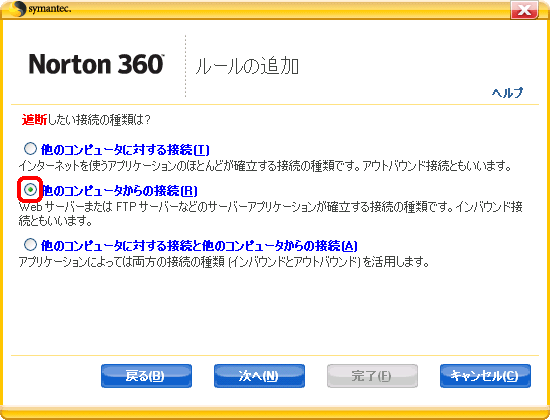Click the description mentioning インバウンドとアウトバウンド
This screenshot has width=550, height=420.
(x=224, y=262)
